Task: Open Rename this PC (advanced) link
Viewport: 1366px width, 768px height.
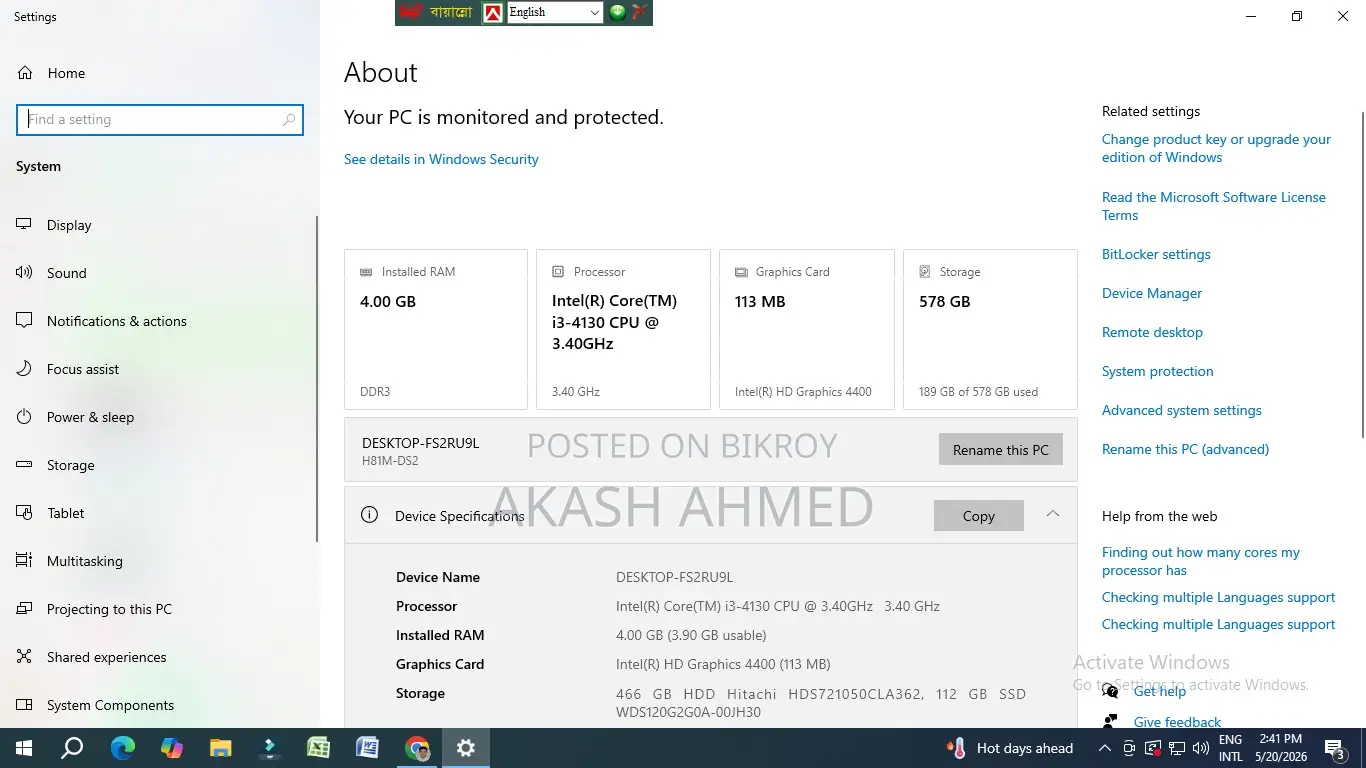Action: tap(1185, 449)
